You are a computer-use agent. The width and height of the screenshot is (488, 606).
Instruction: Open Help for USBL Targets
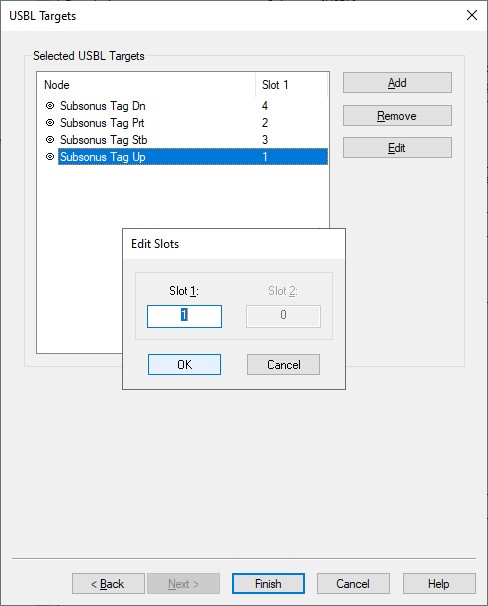[439, 584]
